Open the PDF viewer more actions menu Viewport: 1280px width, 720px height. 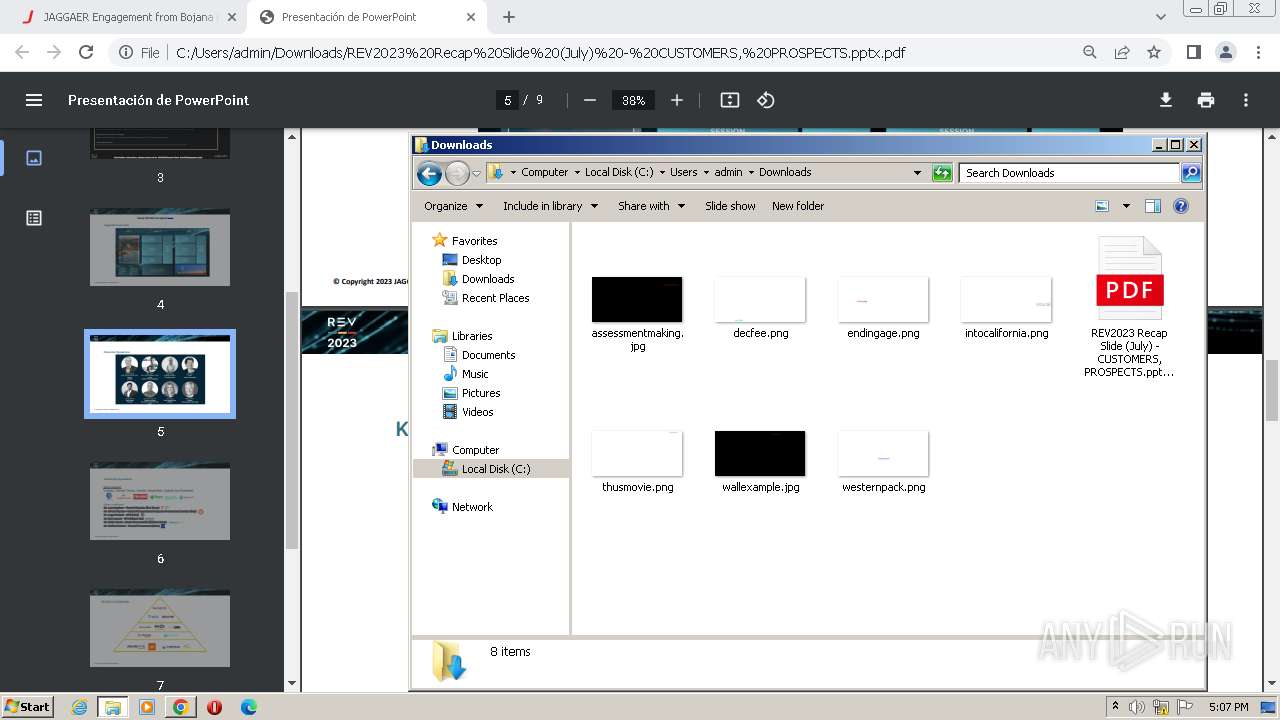pos(1246,100)
